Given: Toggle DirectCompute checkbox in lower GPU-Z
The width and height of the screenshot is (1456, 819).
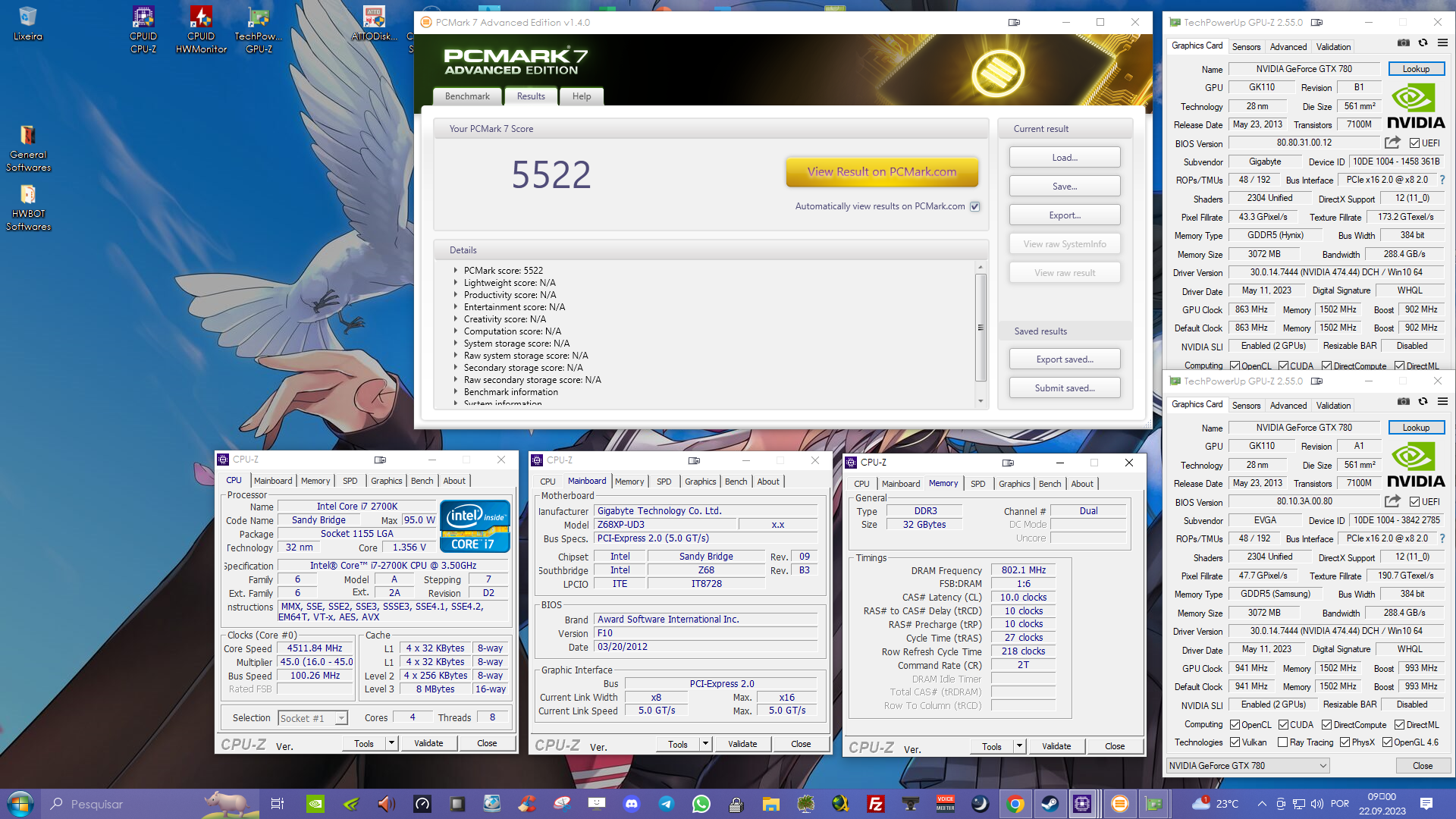Looking at the screenshot, I should (1327, 725).
